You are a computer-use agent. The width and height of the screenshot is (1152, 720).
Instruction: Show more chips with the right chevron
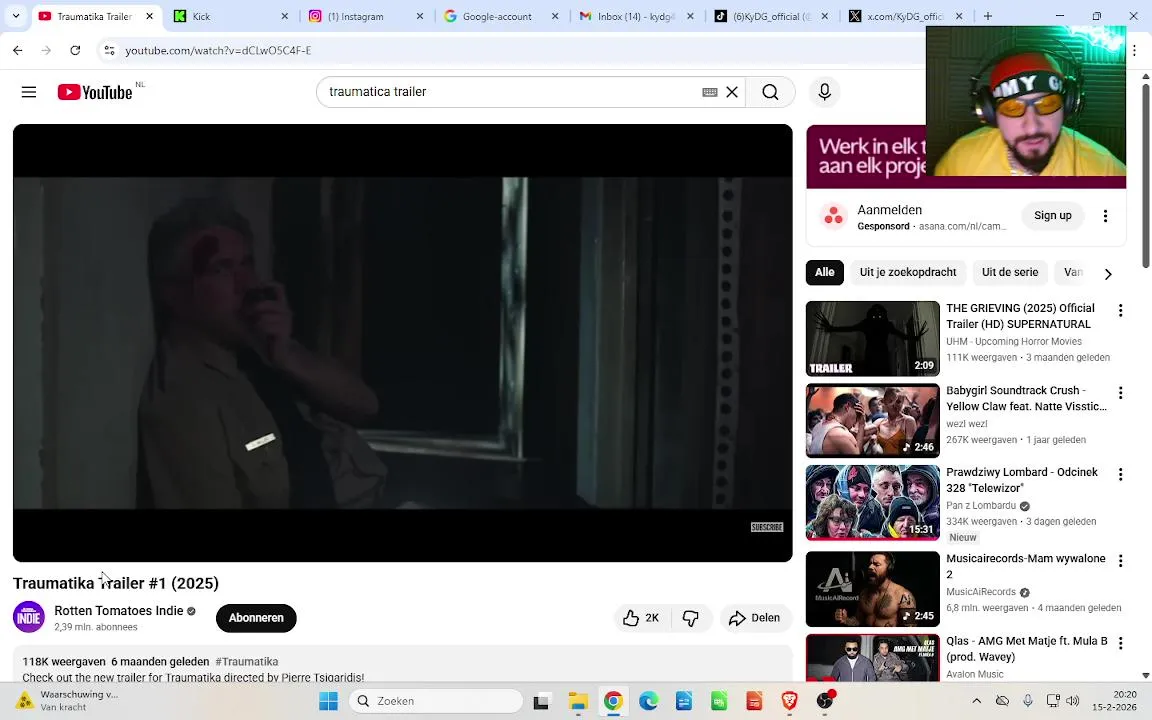click(1108, 273)
